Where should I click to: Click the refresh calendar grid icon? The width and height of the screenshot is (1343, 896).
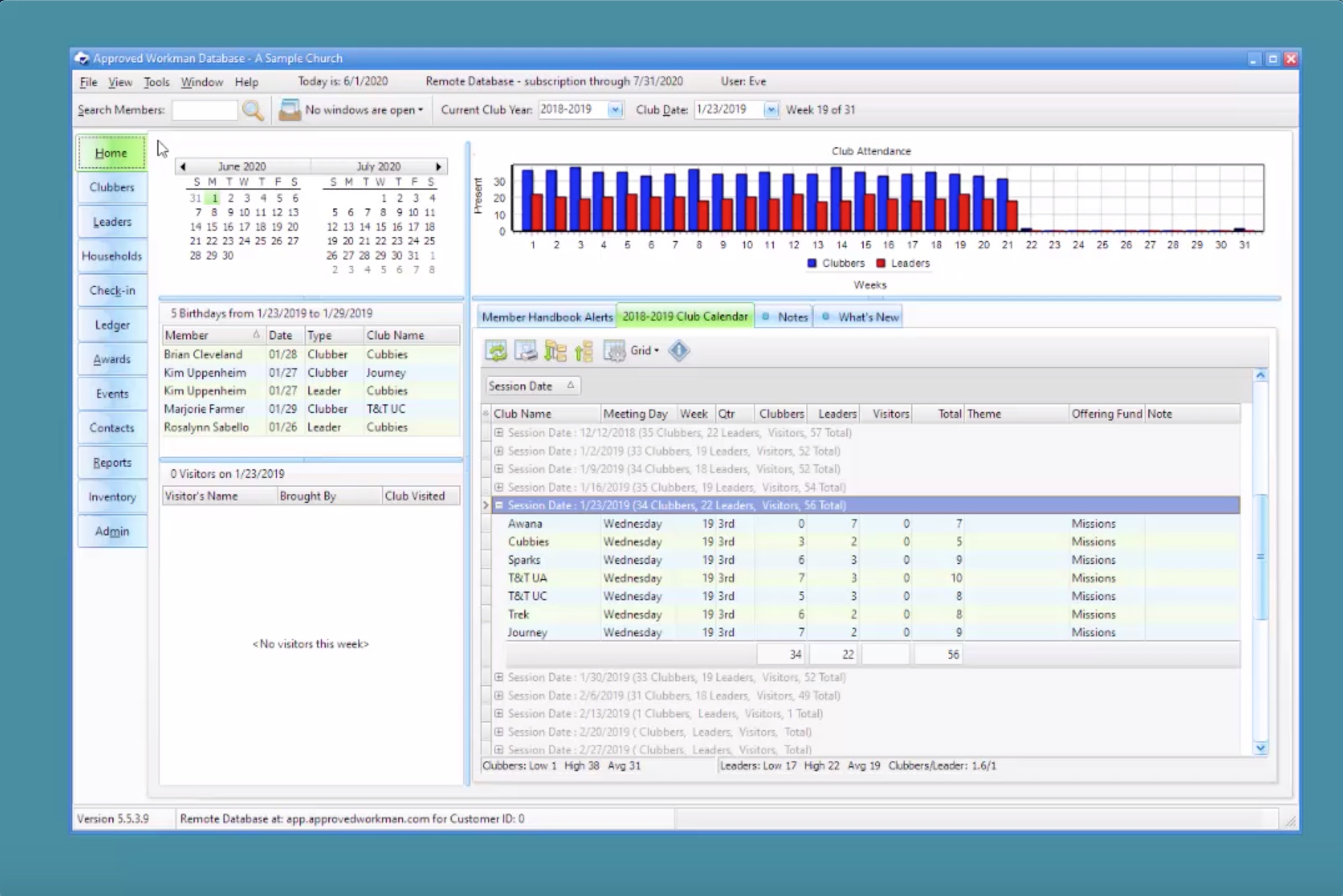[x=496, y=351]
